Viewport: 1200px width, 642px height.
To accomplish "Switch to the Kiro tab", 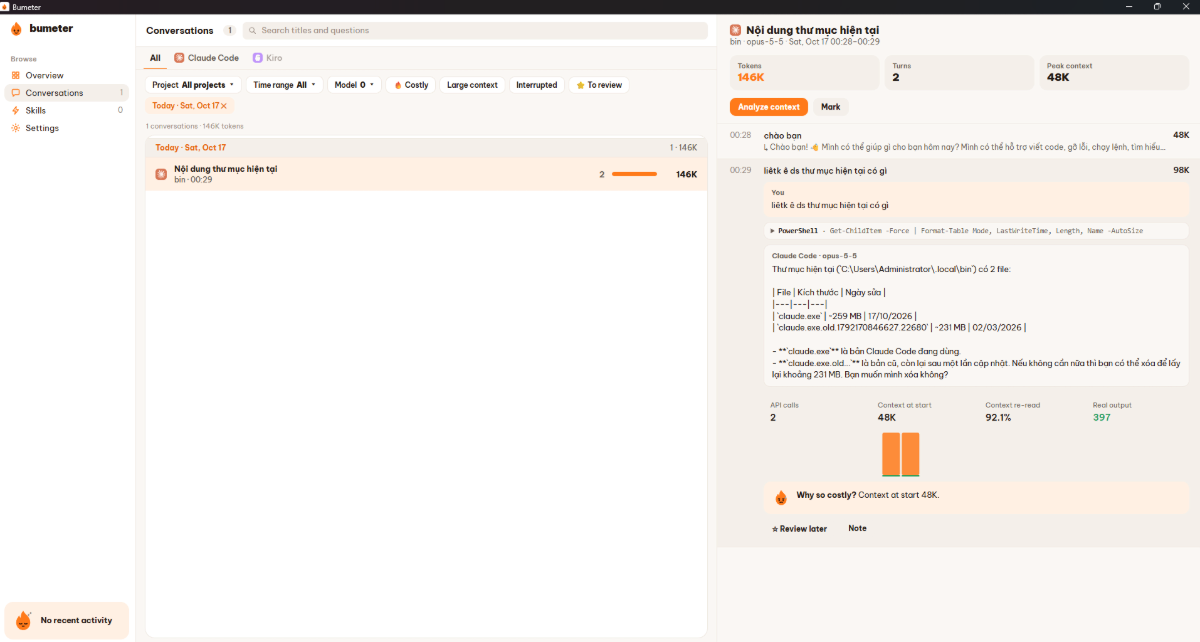I will [x=267, y=58].
